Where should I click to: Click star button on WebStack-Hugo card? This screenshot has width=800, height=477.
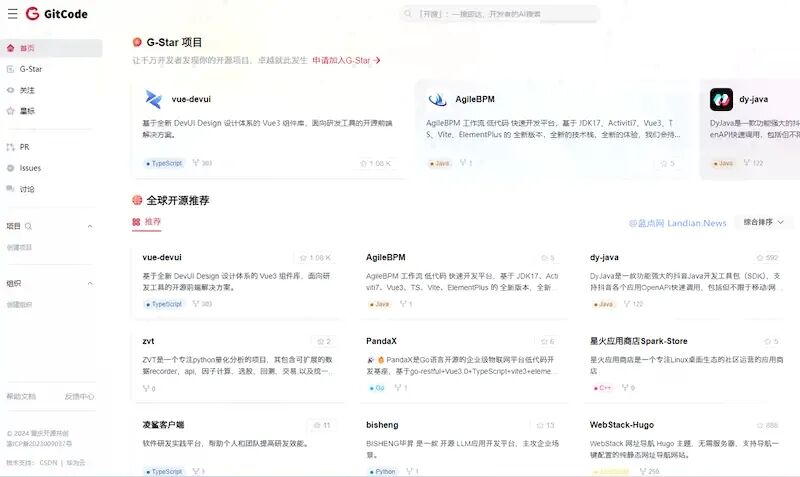coord(767,425)
